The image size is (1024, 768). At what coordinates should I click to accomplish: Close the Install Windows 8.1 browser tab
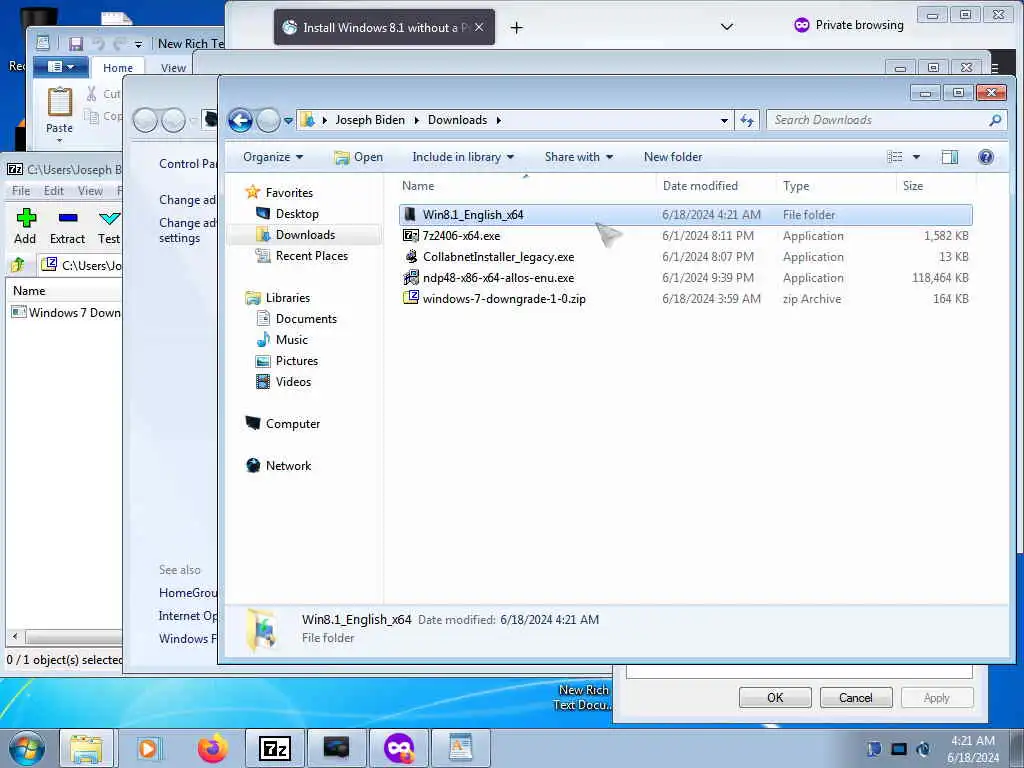[479, 27]
